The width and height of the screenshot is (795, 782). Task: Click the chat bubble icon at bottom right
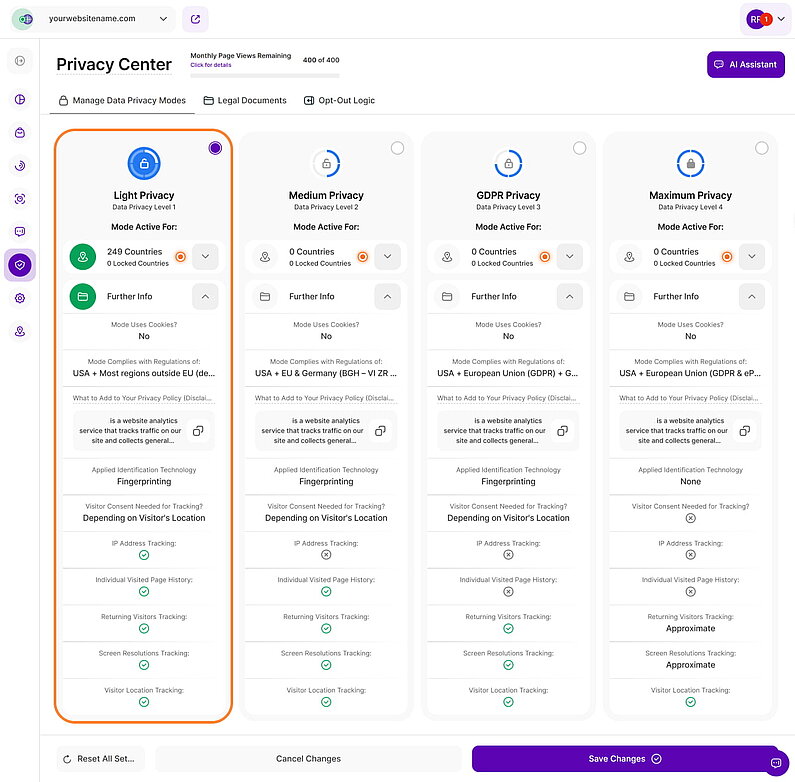(774, 763)
